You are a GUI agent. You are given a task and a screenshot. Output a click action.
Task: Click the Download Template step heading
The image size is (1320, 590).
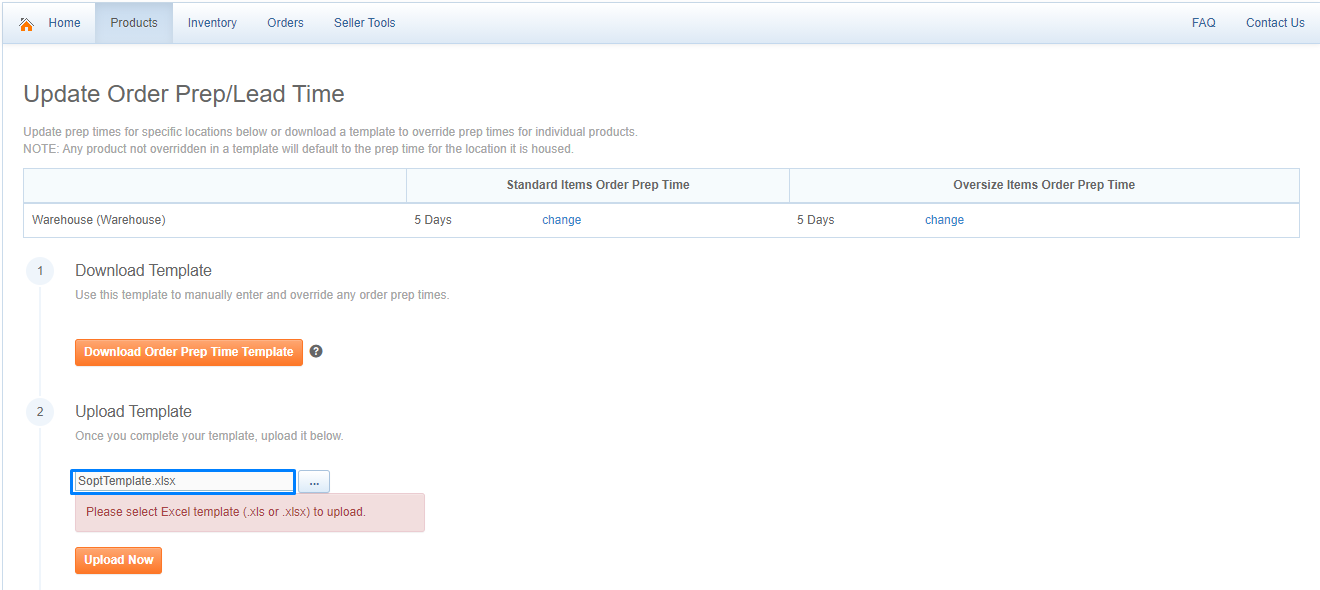click(143, 270)
